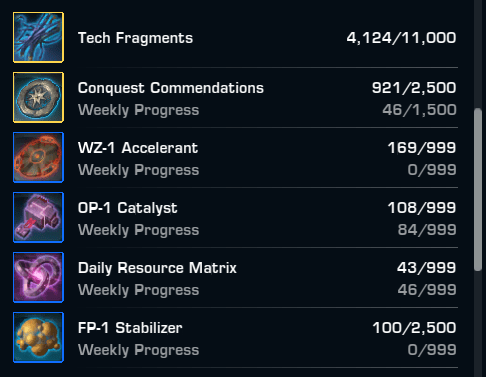
Task: Click the scrollbar track below the thumb
Action: (478, 323)
